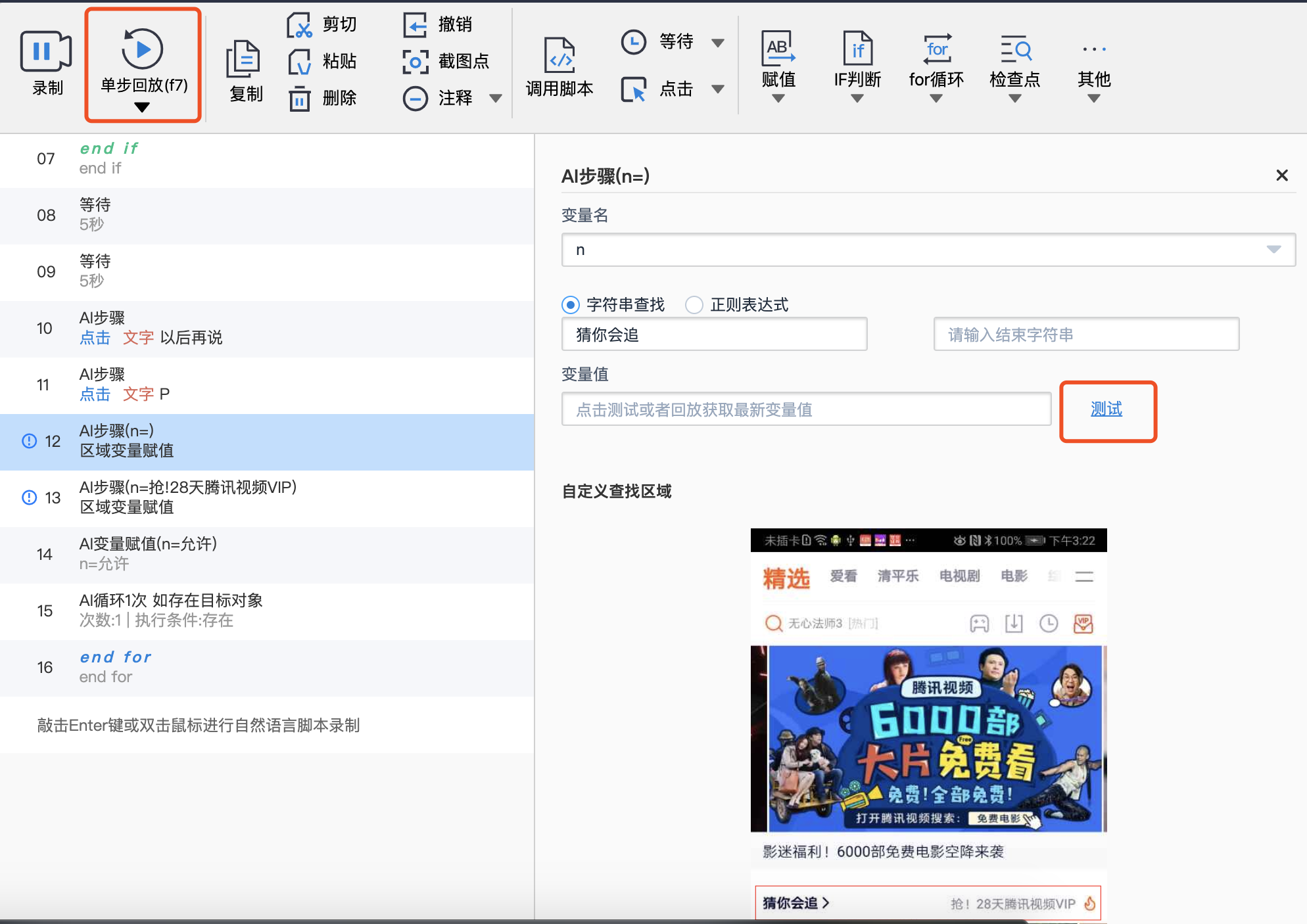1307x924 pixels.
Task: Expand the 其他 dropdown arrow
Action: point(1093,99)
